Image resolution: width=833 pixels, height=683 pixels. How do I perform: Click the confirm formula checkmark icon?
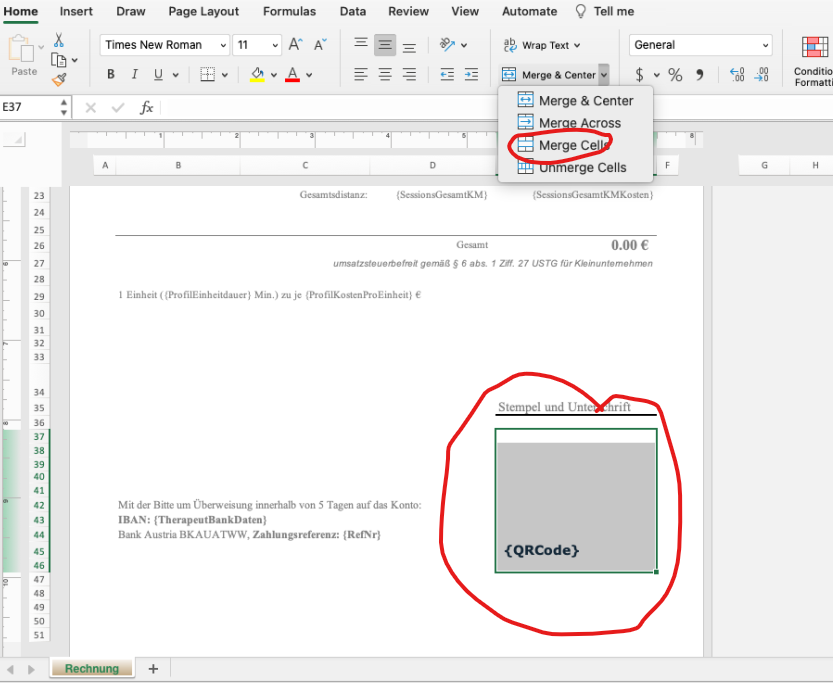pos(118,108)
